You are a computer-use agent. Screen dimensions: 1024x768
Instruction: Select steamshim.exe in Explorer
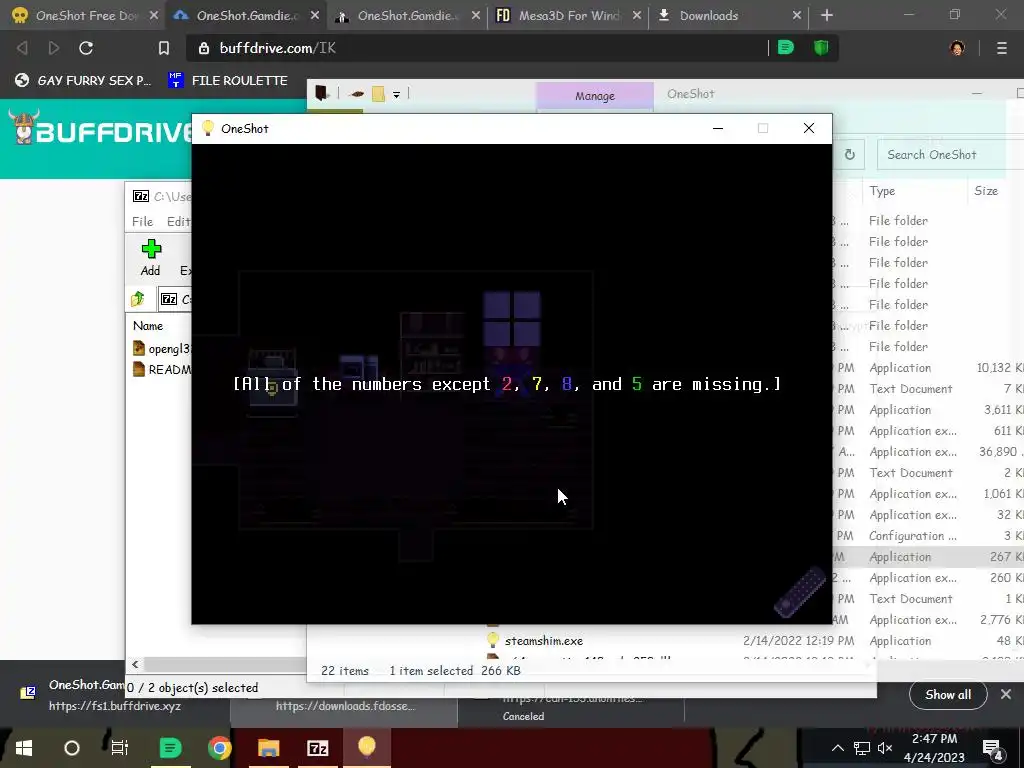point(543,641)
